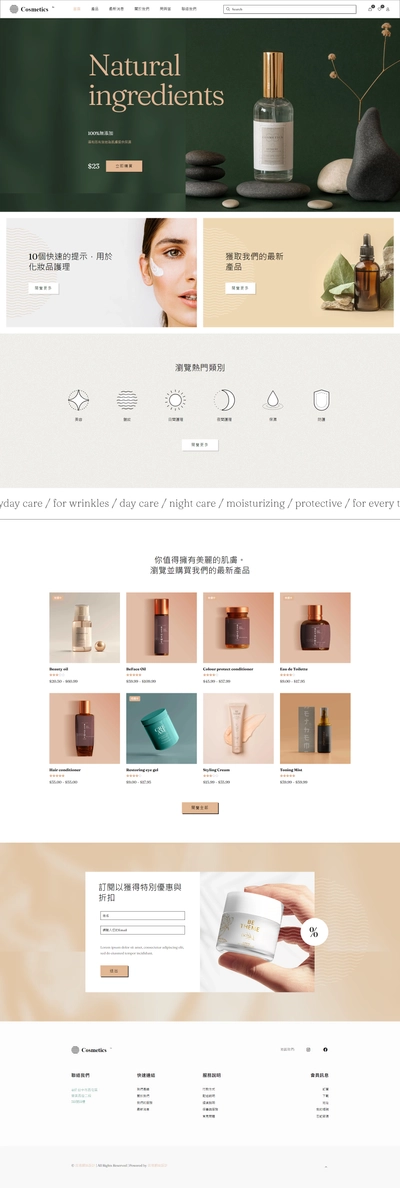The height and width of the screenshot is (1188, 400).
Task: Open the Facebook icon in footer
Action: point(326,1049)
